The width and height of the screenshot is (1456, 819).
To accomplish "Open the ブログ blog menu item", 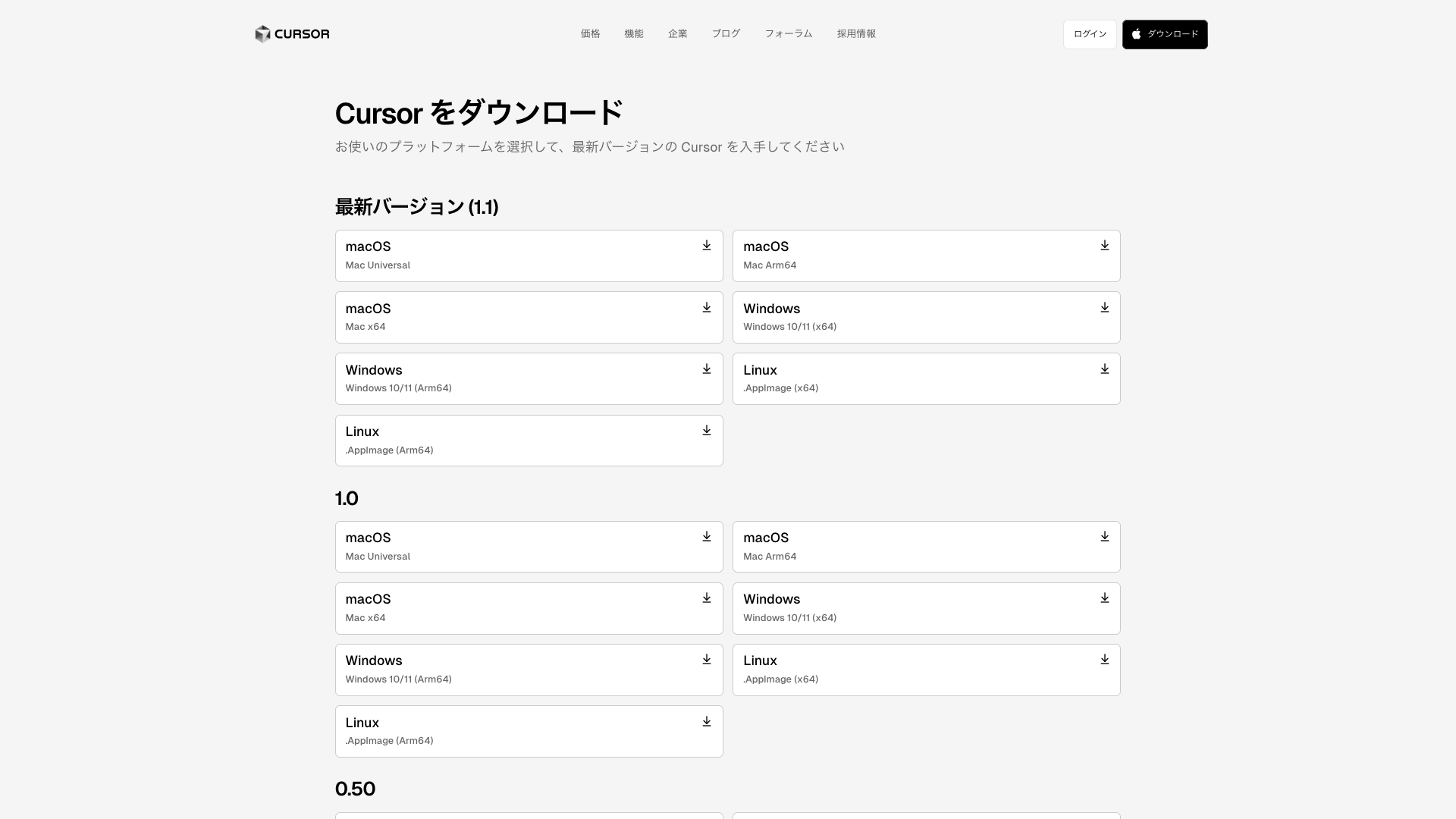I will (726, 34).
